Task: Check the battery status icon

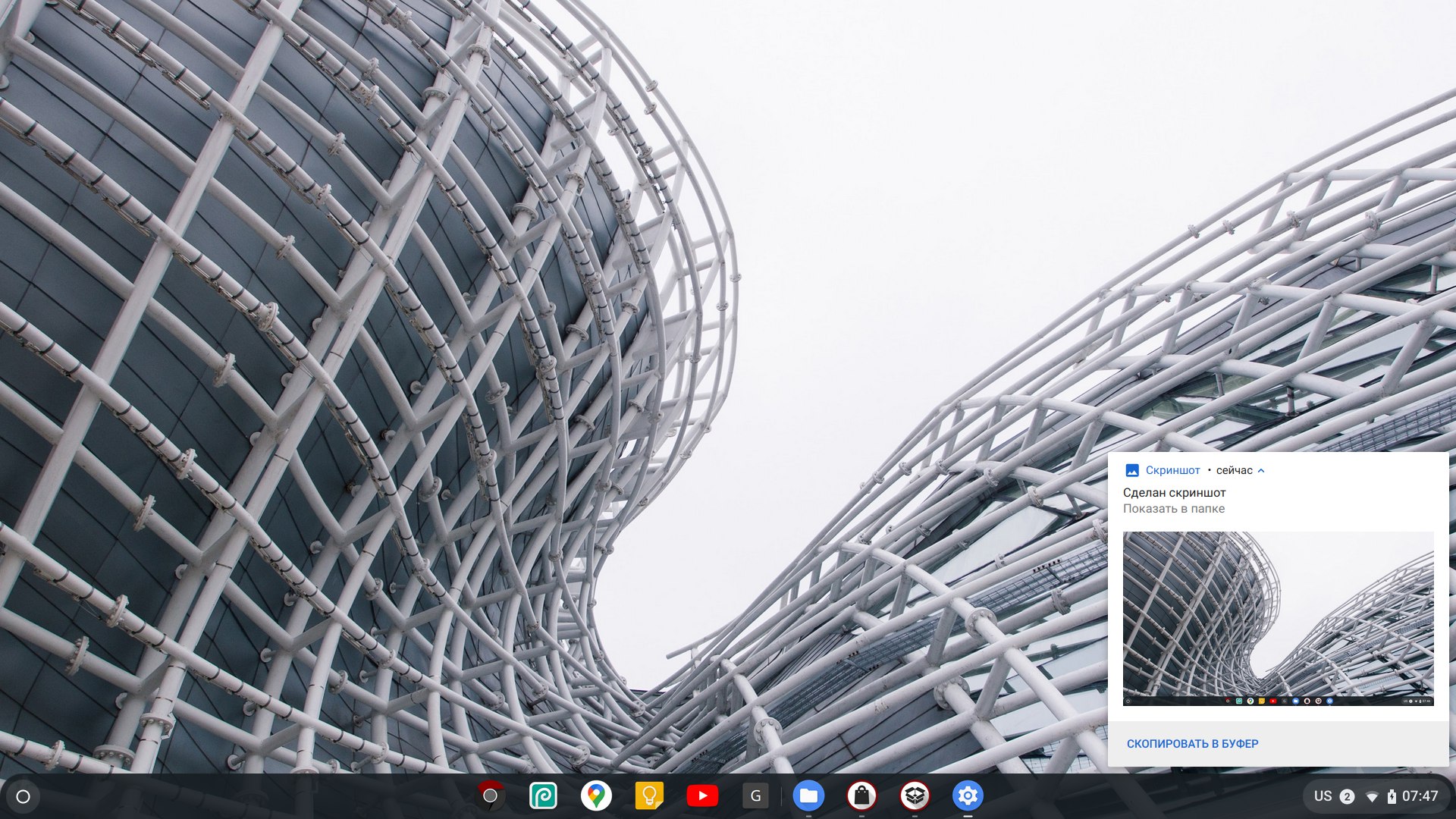Action: [1392, 796]
